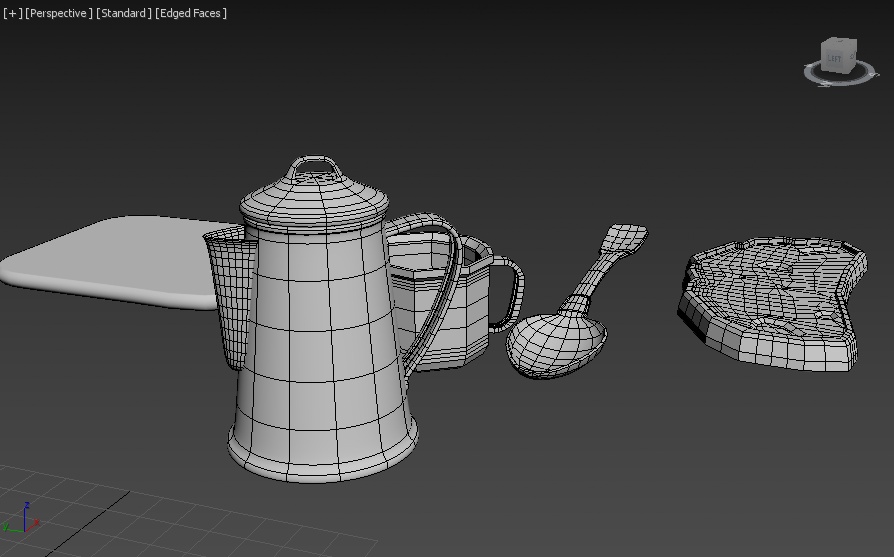Screen dimensions: 894x557
Task: Select the flat cutting board object
Action: [110, 260]
